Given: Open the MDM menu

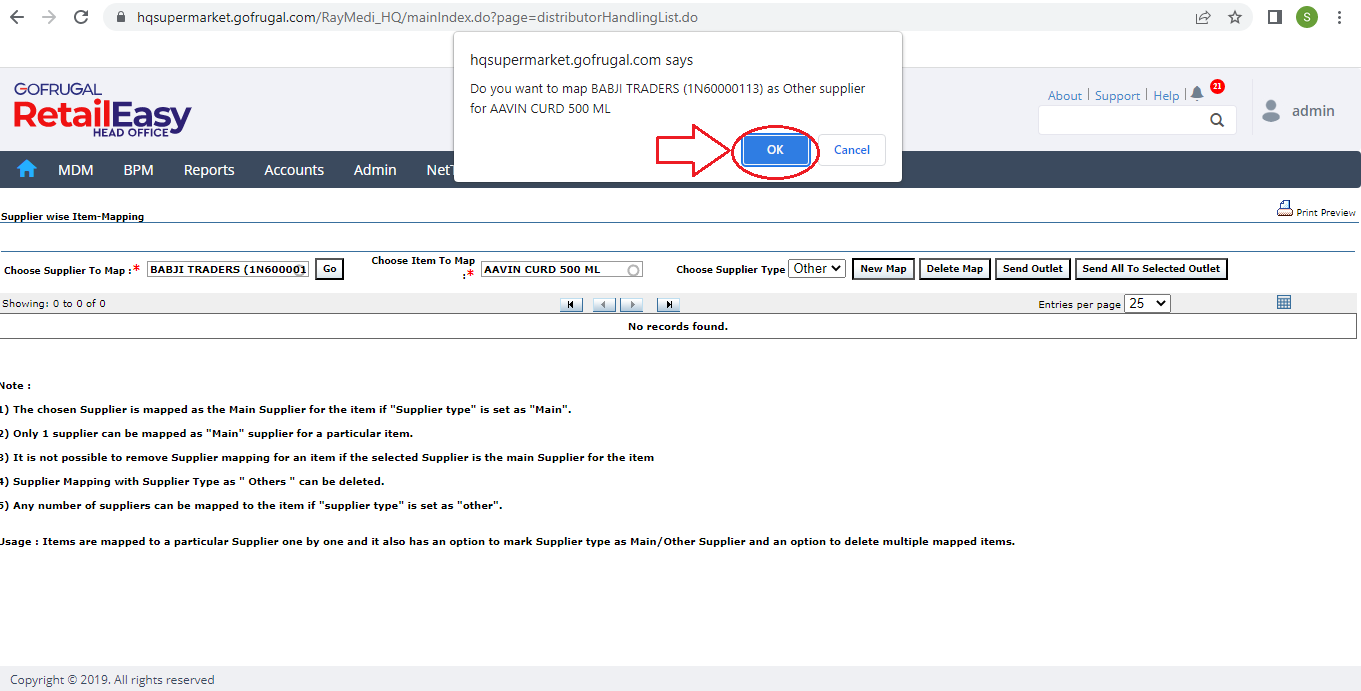Looking at the screenshot, I should (76, 170).
